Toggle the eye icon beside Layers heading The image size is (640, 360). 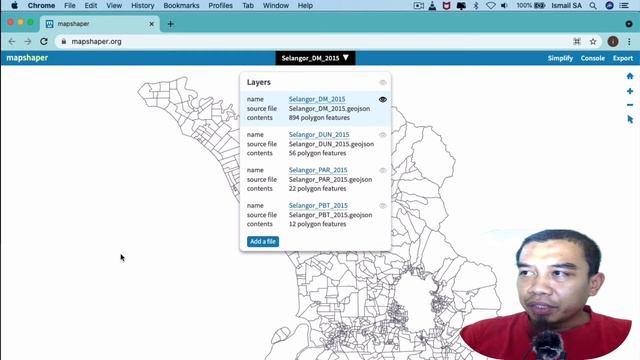click(x=382, y=83)
